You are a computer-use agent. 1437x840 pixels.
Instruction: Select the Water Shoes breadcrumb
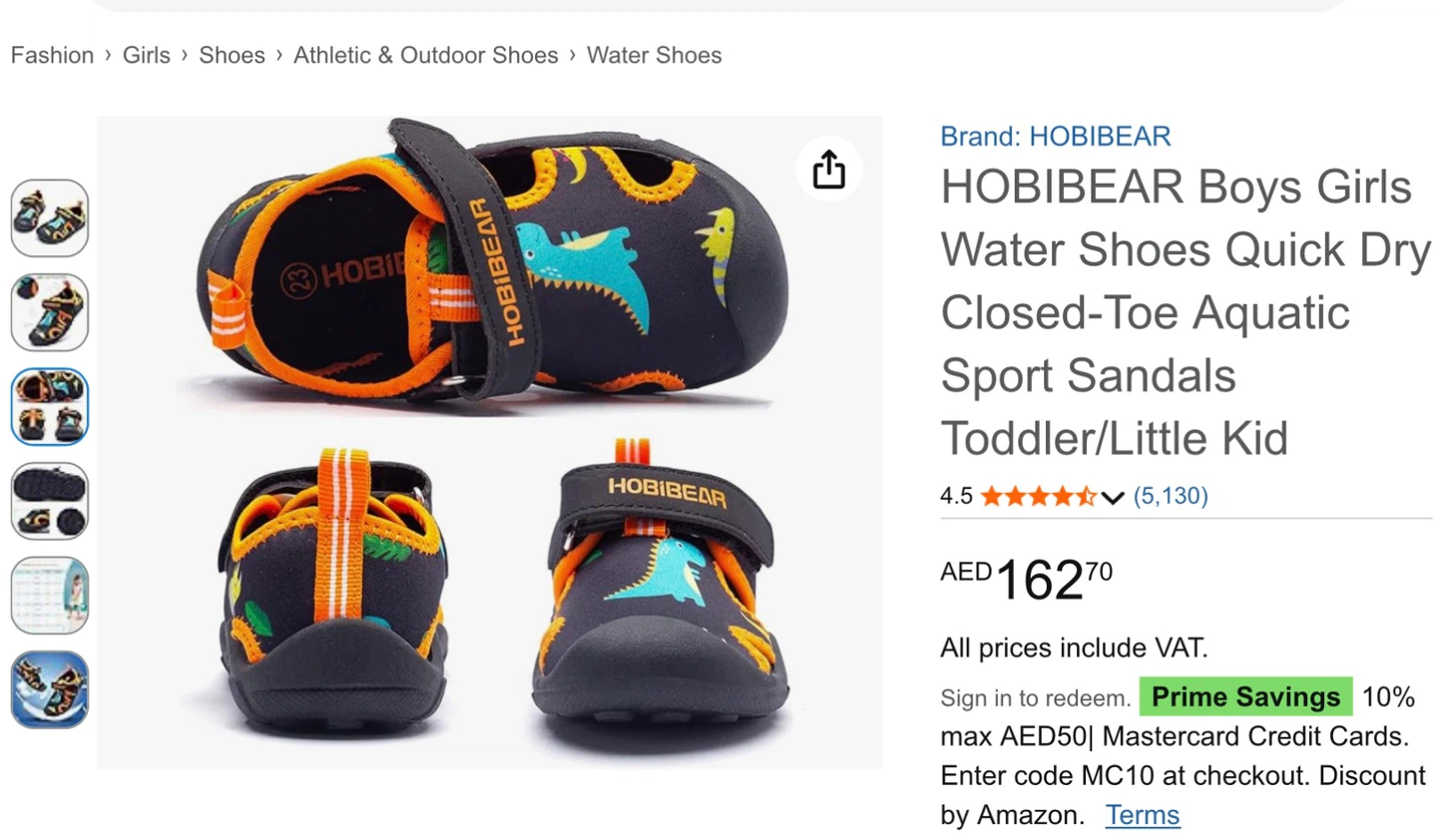coord(654,55)
